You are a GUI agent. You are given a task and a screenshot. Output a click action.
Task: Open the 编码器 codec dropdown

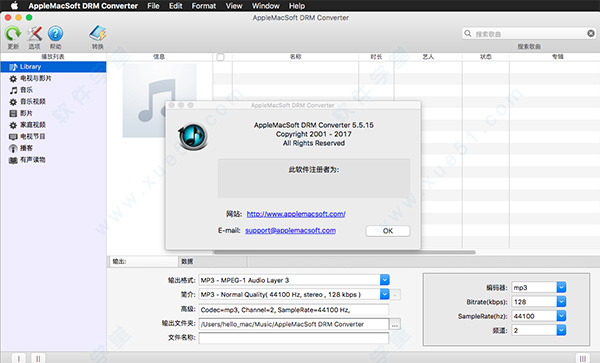(561, 287)
